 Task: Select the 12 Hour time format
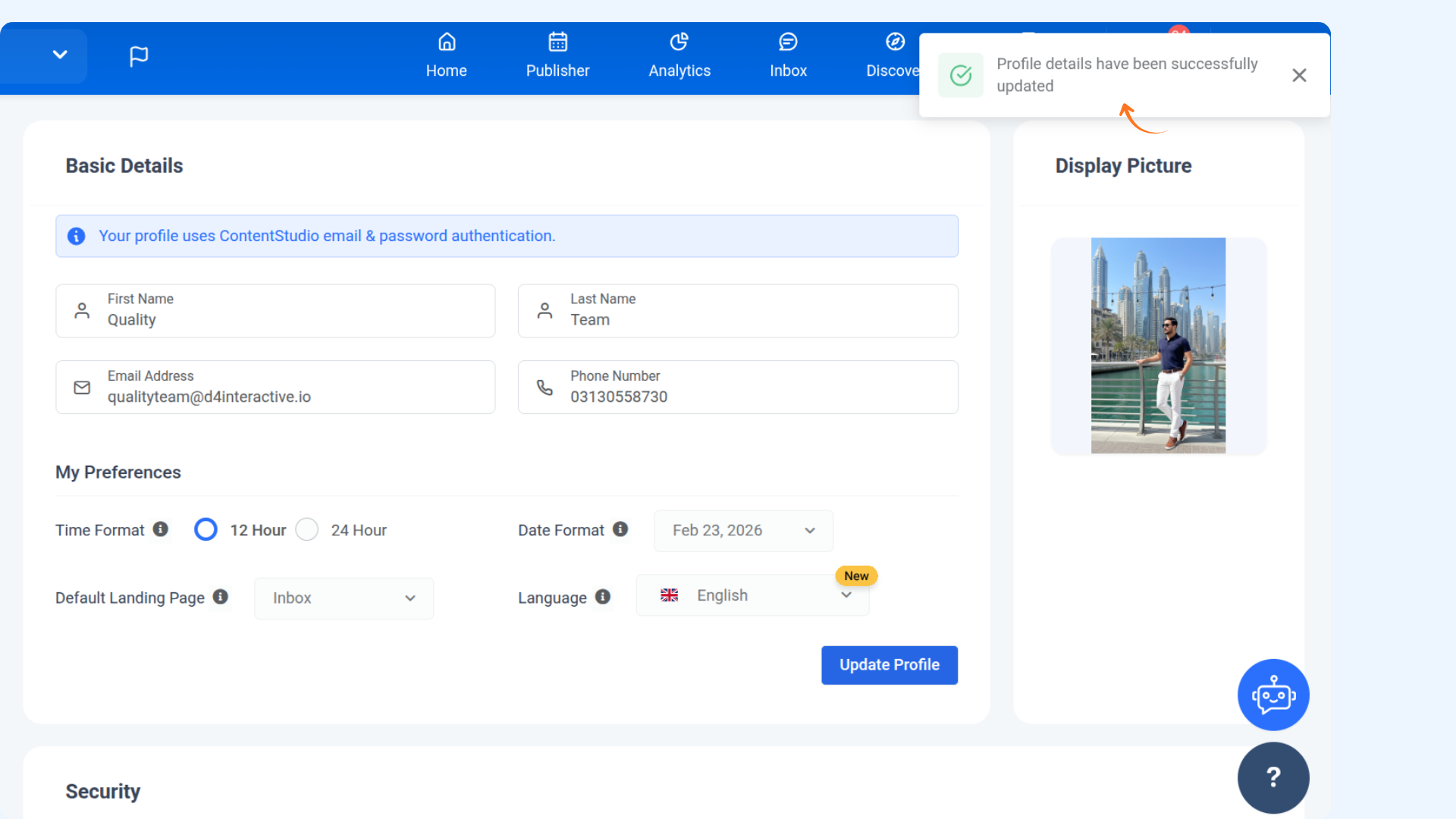point(206,529)
